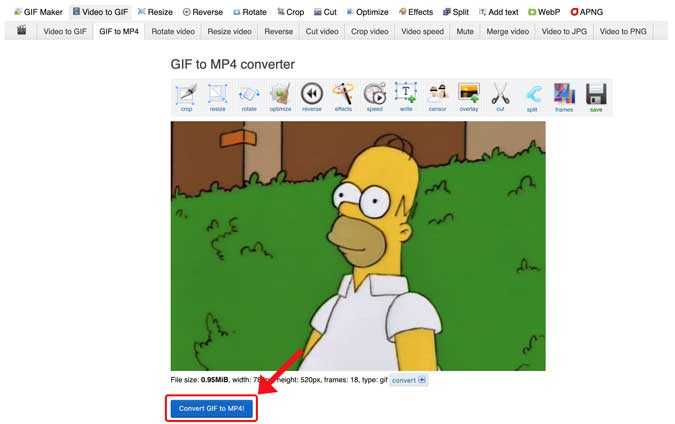675x424 pixels.
Task: Open Split in top menu
Action: point(456,12)
